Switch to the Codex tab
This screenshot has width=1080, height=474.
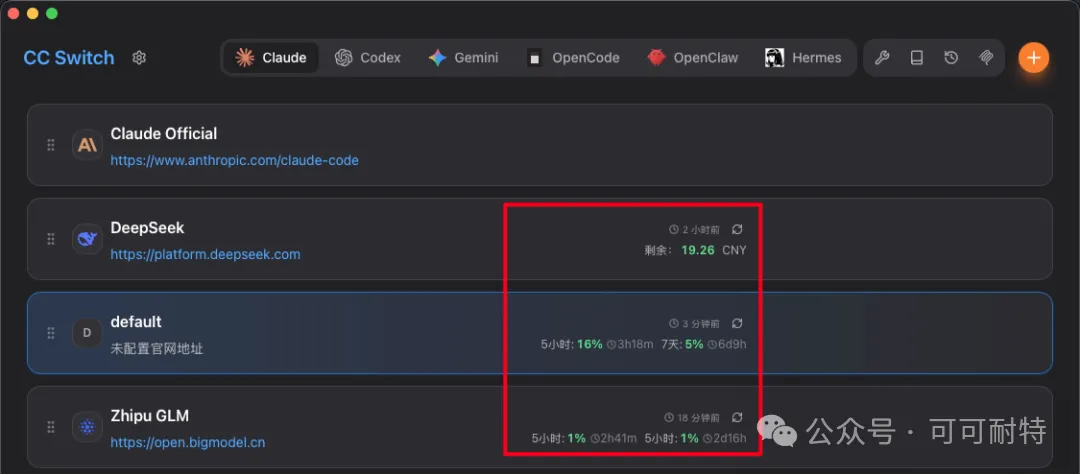click(368, 58)
